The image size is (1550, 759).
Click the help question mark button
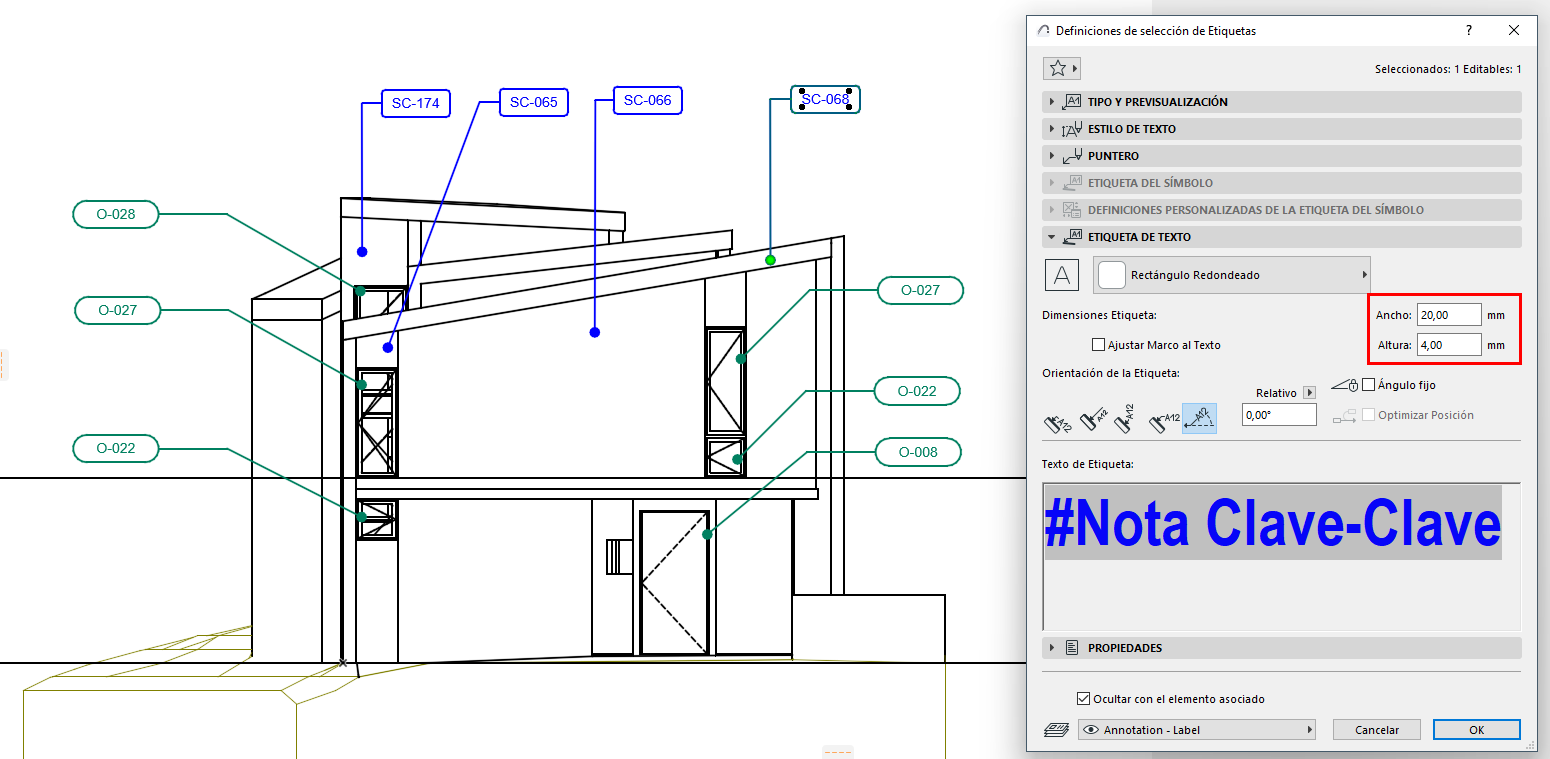tap(1469, 31)
